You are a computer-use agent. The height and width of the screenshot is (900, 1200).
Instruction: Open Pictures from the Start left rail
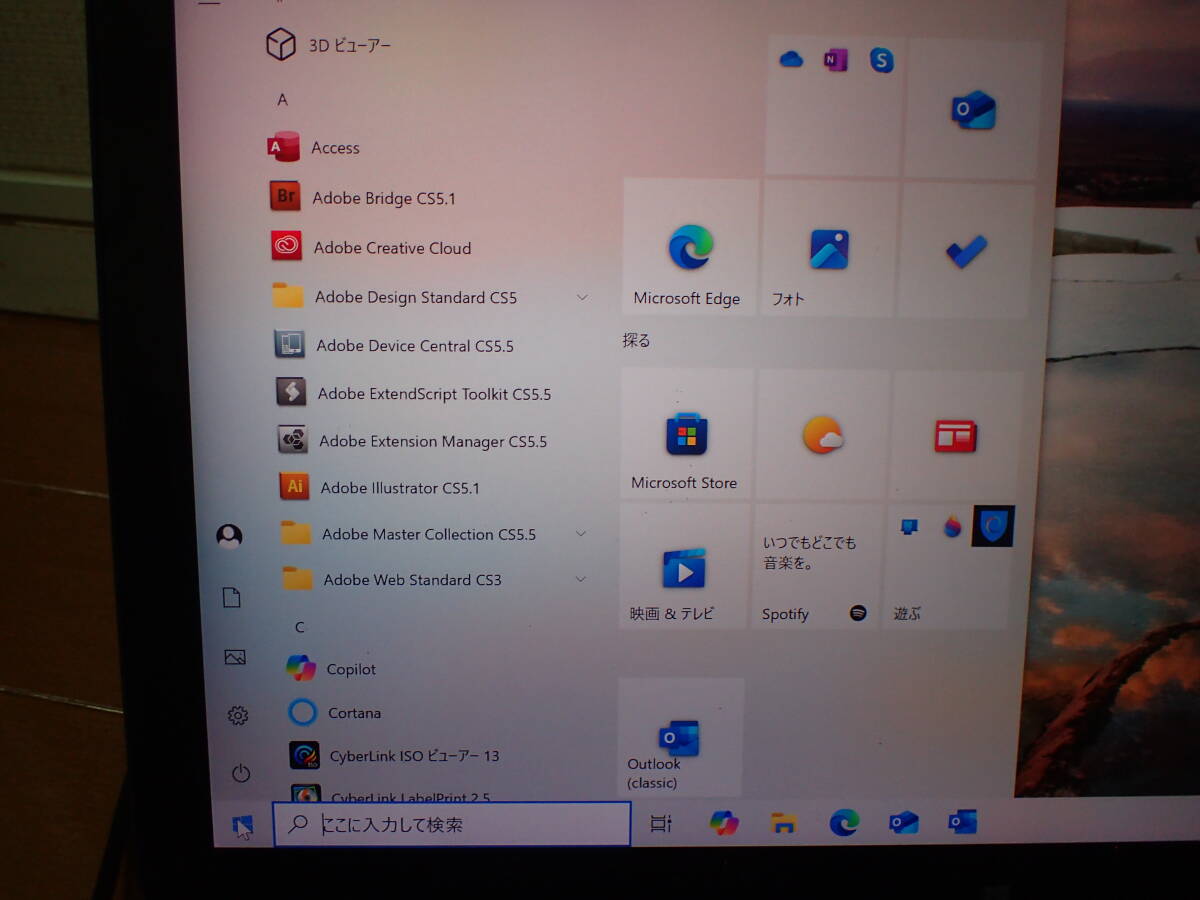tap(235, 657)
